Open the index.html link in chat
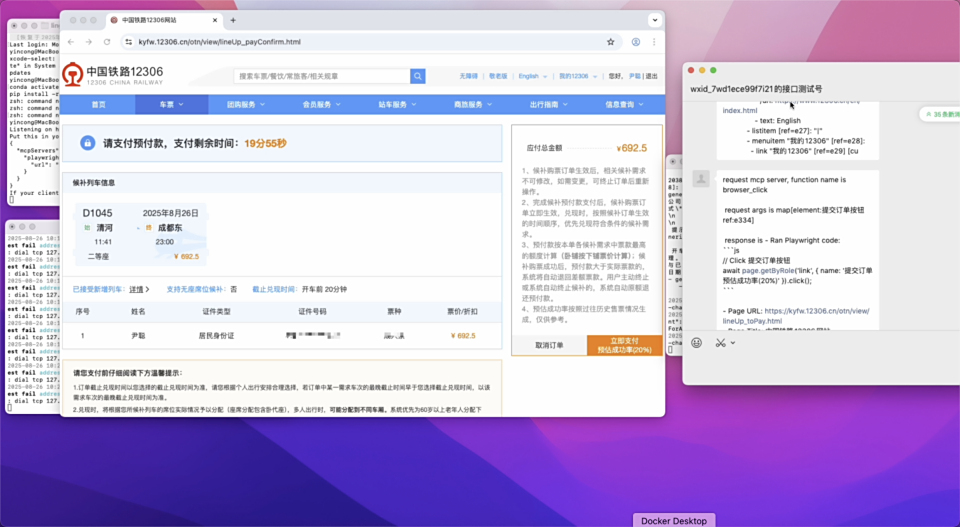Screen dimensions: 960x527 [740, 111]
